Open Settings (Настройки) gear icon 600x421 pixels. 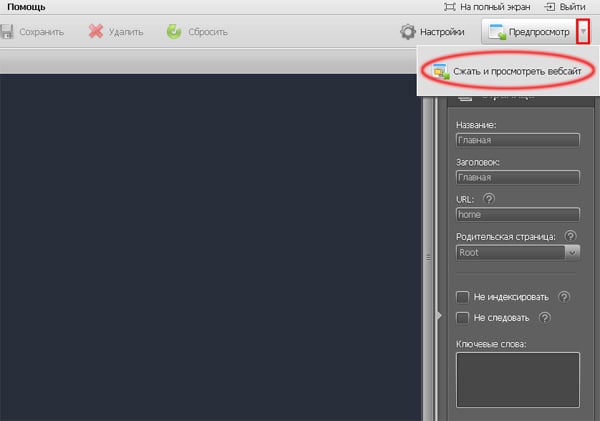(408, 32)
